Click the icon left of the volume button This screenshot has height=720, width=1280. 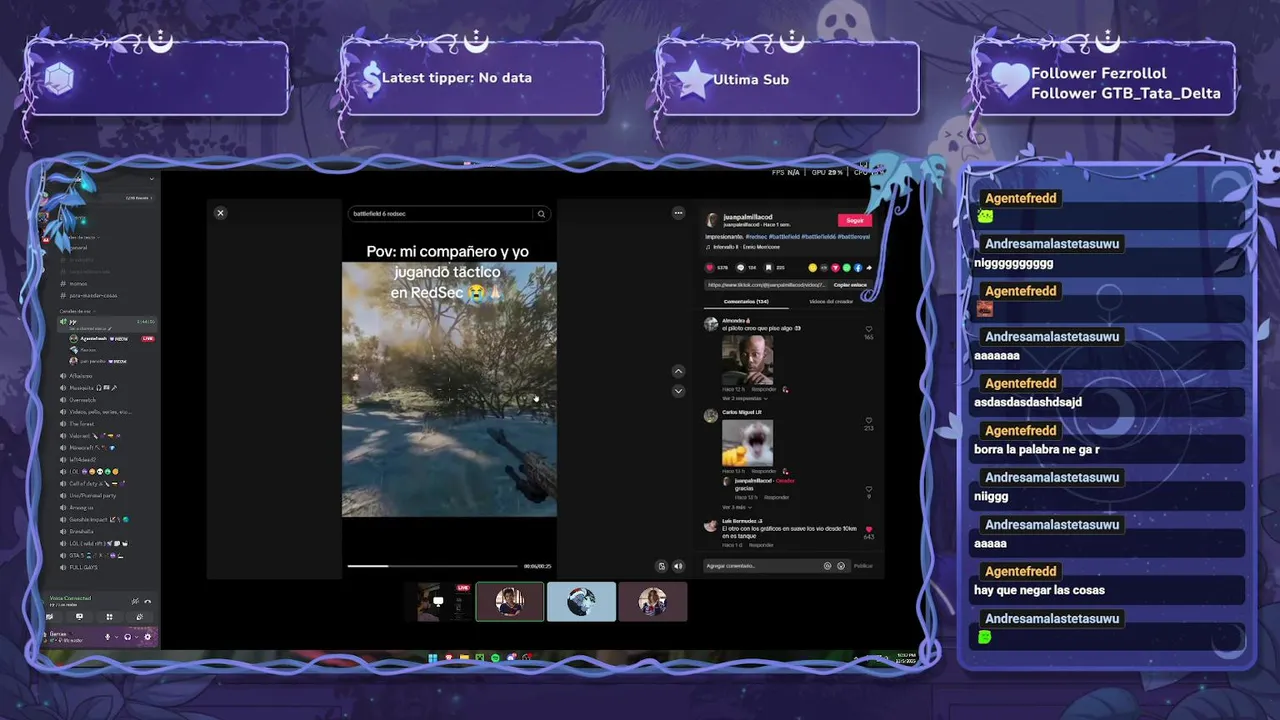(661, 566)
